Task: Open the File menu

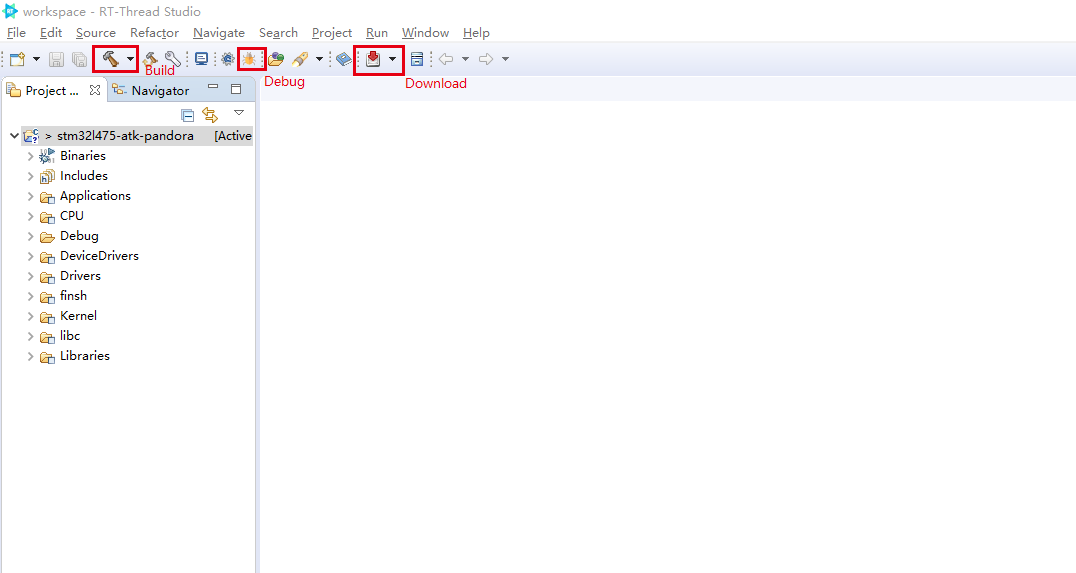Action: pyautogui.click(x=16, y=33)
